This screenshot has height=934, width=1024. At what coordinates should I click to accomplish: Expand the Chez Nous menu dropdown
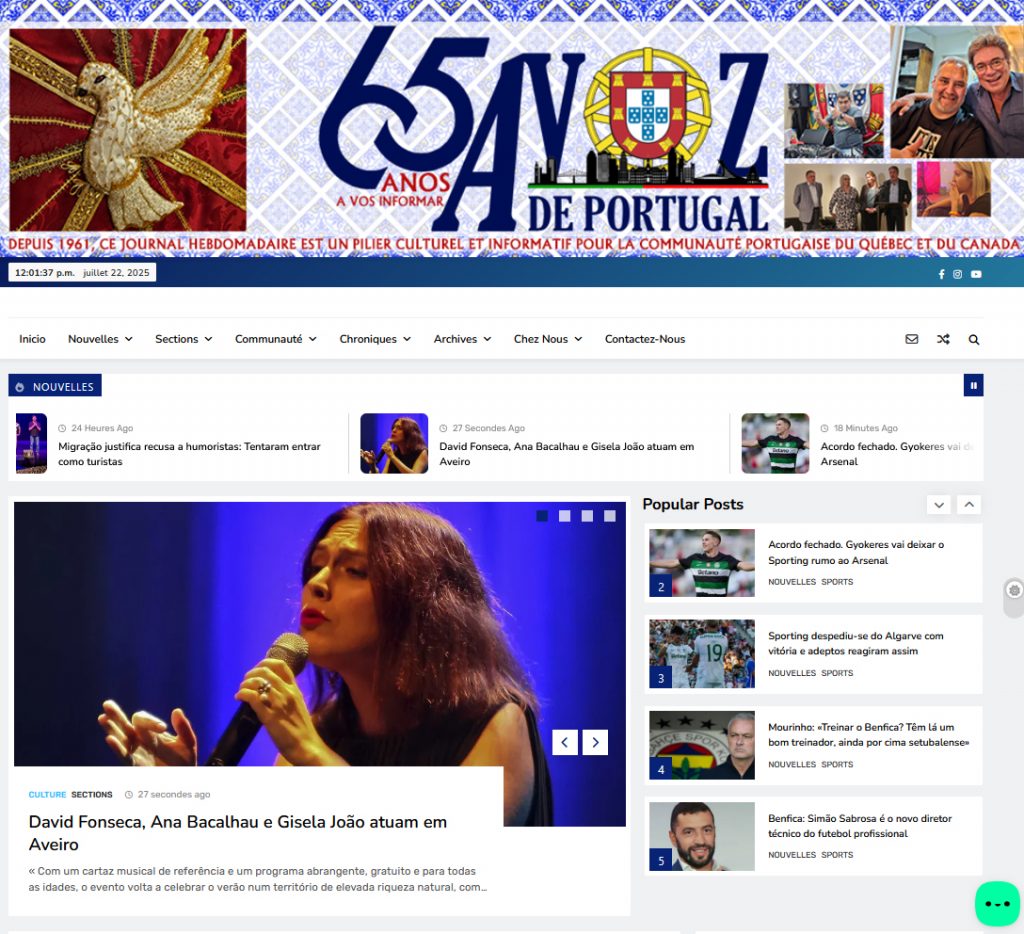(548, 339)
